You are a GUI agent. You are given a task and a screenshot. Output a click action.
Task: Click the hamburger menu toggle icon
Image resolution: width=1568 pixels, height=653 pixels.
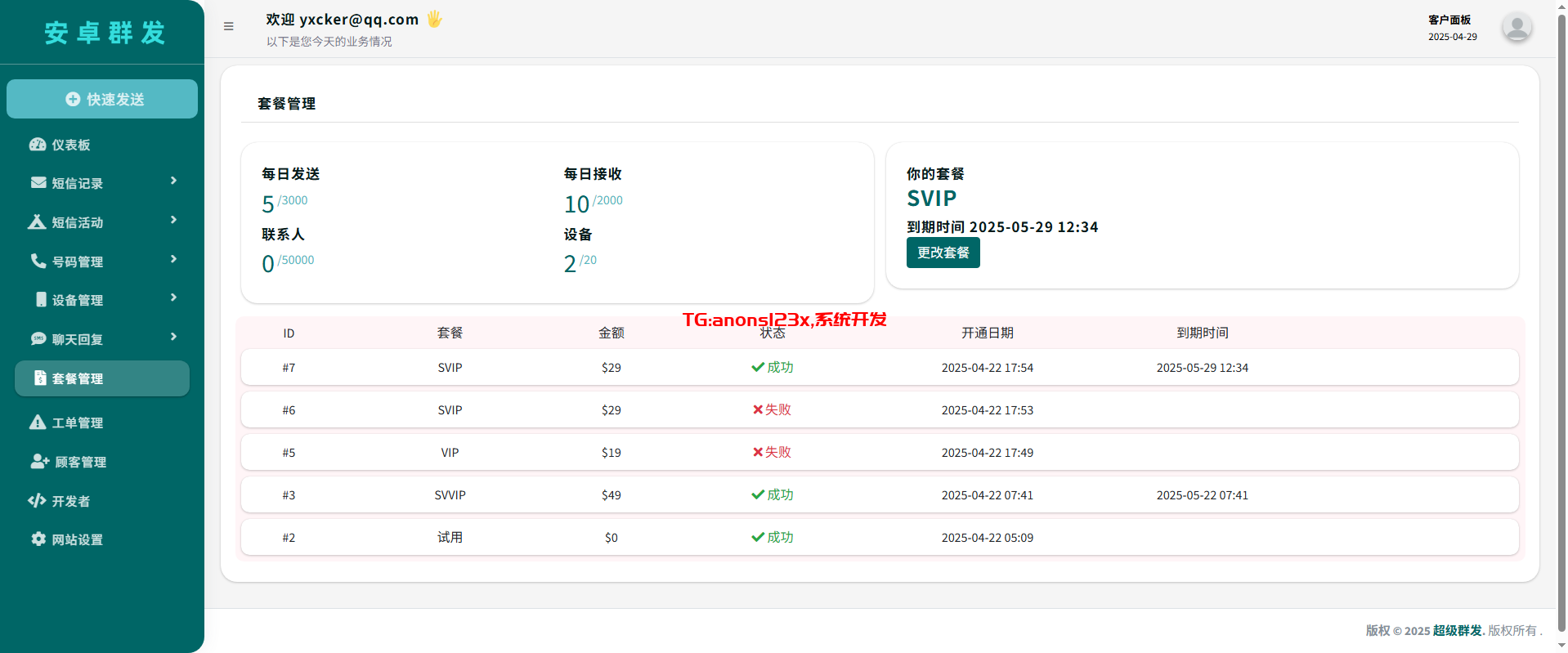[228, 26]
